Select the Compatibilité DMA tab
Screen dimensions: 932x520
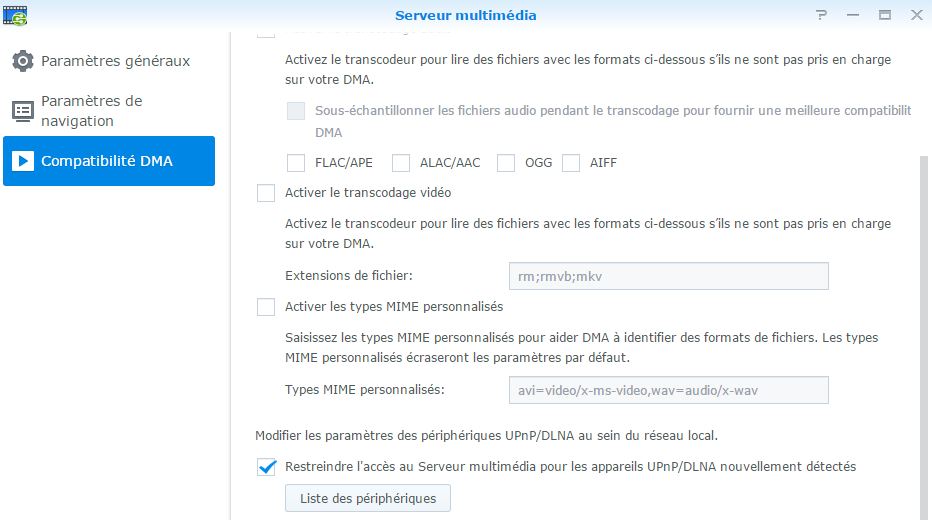[x=108, y=161]
